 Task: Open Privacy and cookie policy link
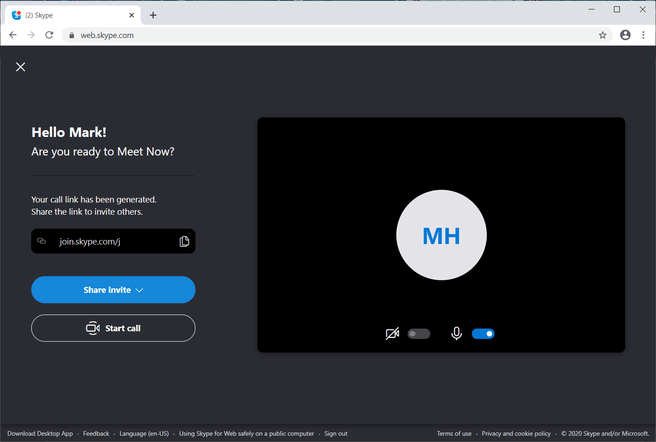(x=516, y=434)
